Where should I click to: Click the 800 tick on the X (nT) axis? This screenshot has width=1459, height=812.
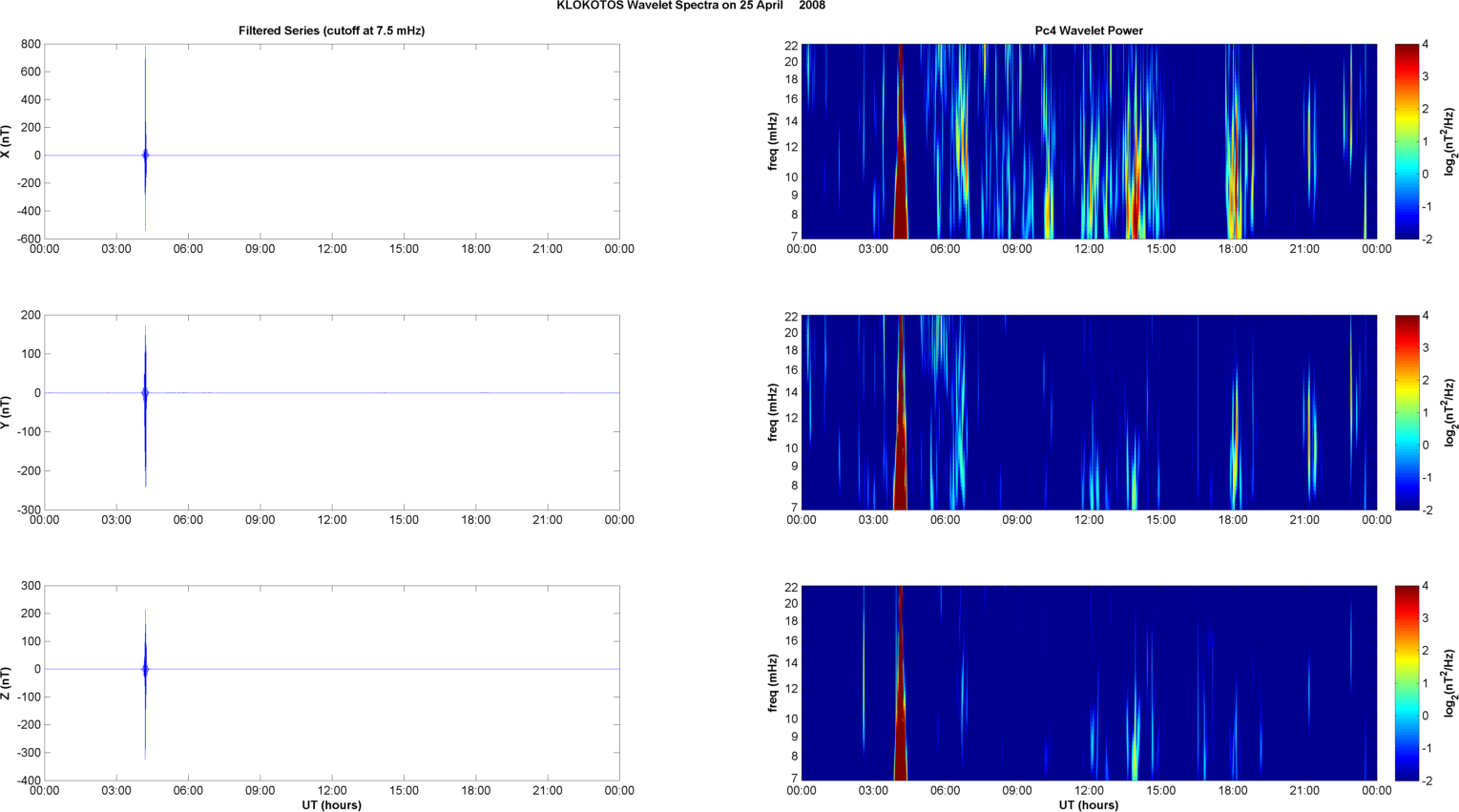(x=31, y=44)
